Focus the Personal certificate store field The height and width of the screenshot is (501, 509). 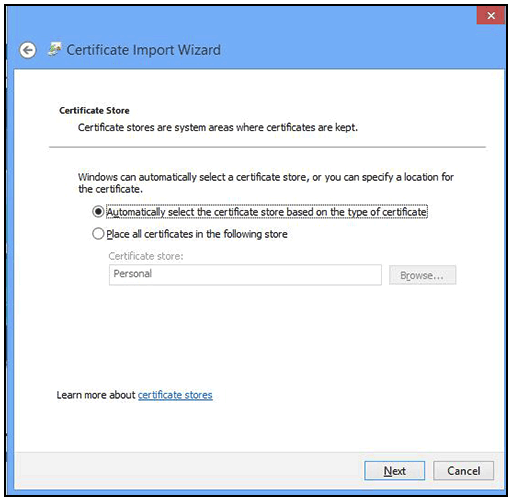coord(245,275)
